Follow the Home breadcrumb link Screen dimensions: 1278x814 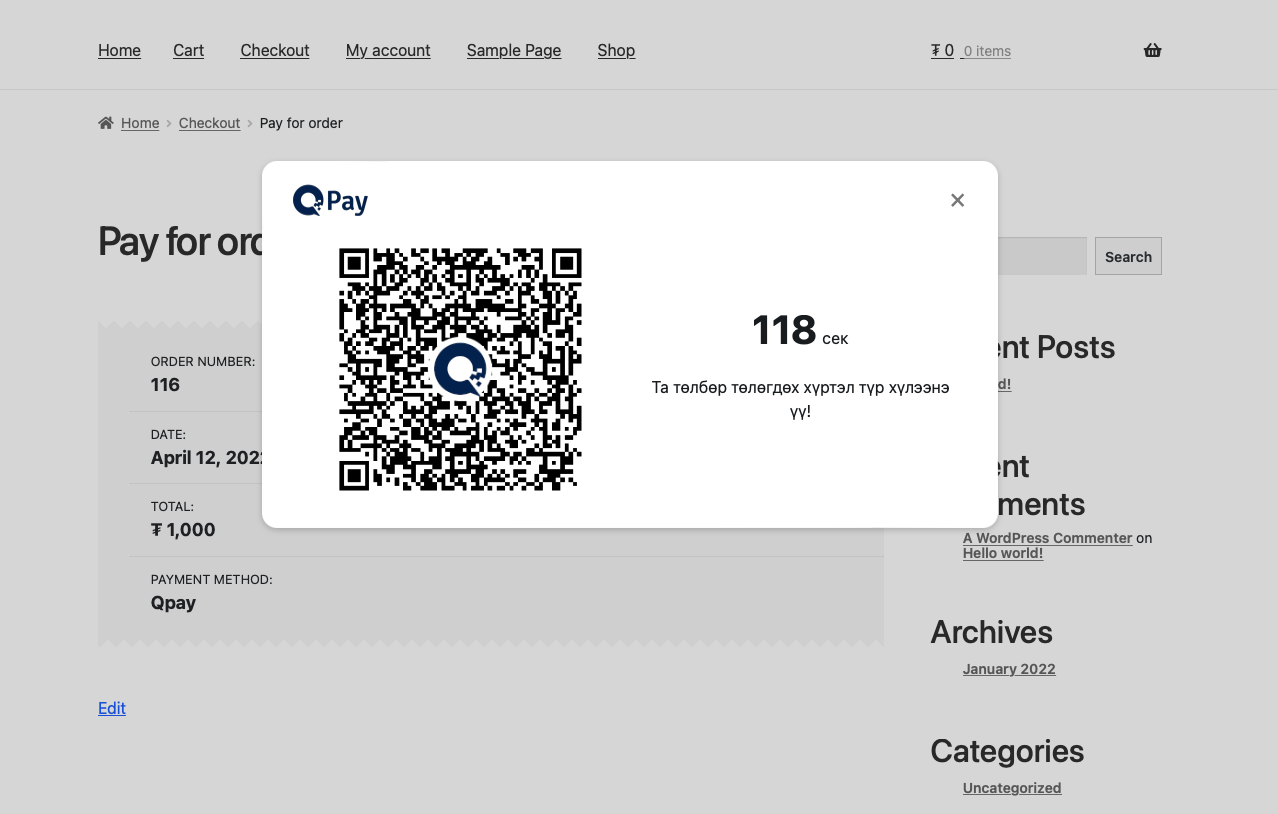(x=140, y=123)
